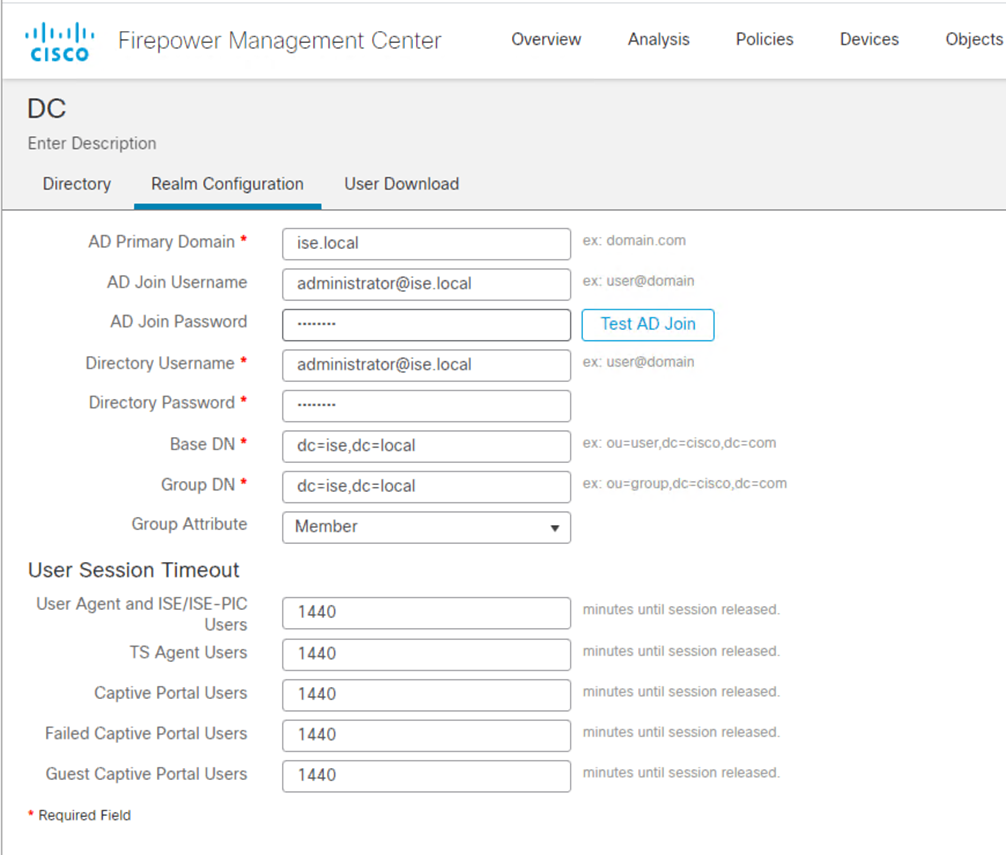Edit User Agent and ISE/ISE-PIC timeout field
This screenshot has width=1006, height=855.
[426, 613]
